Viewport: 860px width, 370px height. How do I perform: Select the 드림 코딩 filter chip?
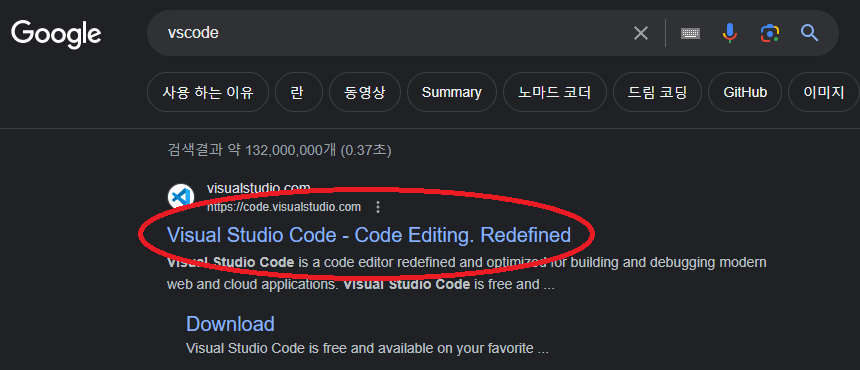(x=657, y=92)
